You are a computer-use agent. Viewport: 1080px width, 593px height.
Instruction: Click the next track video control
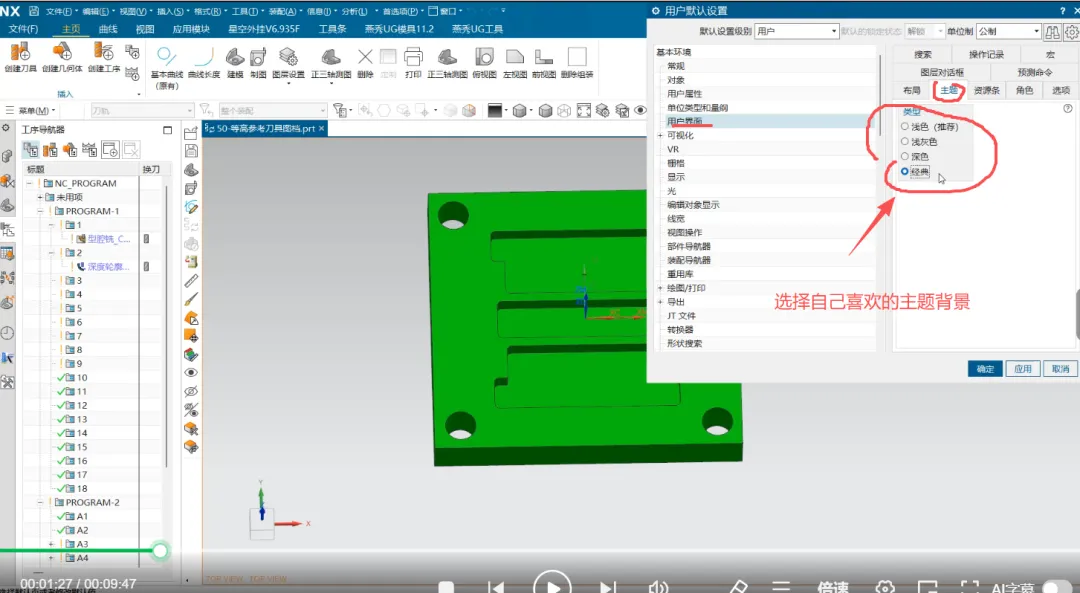(x=608, y=587)
